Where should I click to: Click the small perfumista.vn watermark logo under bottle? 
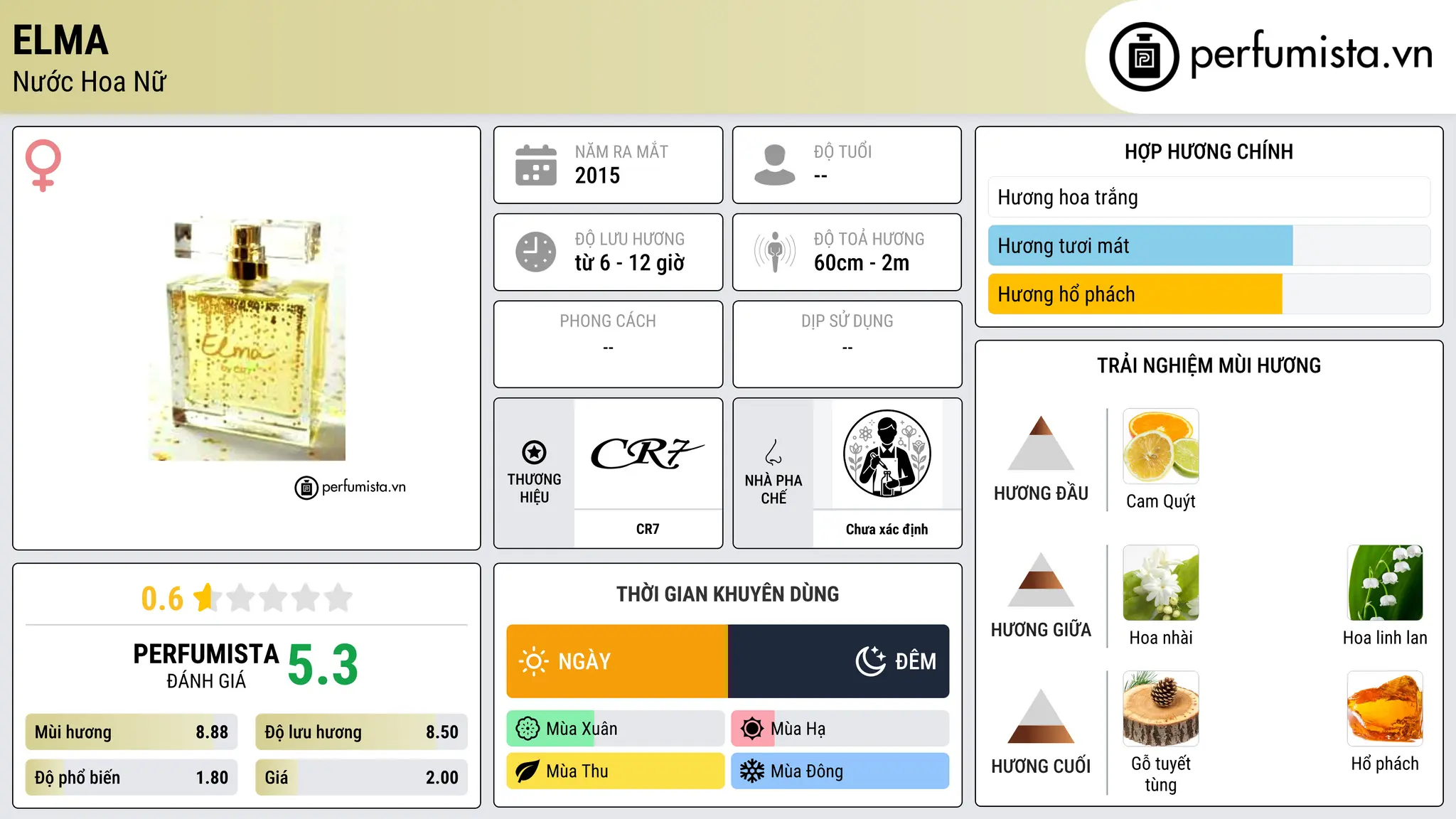click(350, 488)
